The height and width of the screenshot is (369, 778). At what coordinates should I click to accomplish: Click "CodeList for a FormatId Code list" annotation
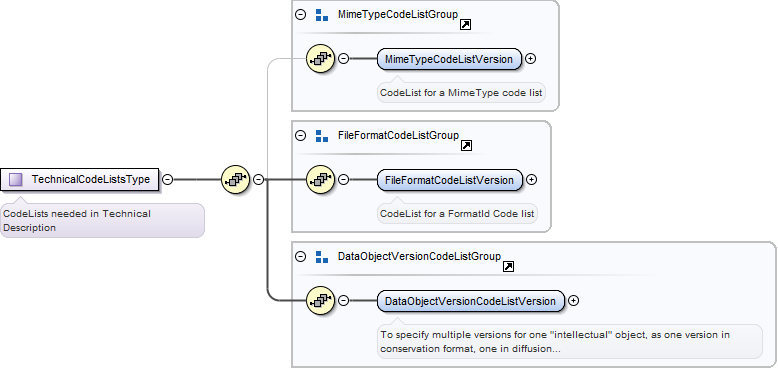pos(457,213)
